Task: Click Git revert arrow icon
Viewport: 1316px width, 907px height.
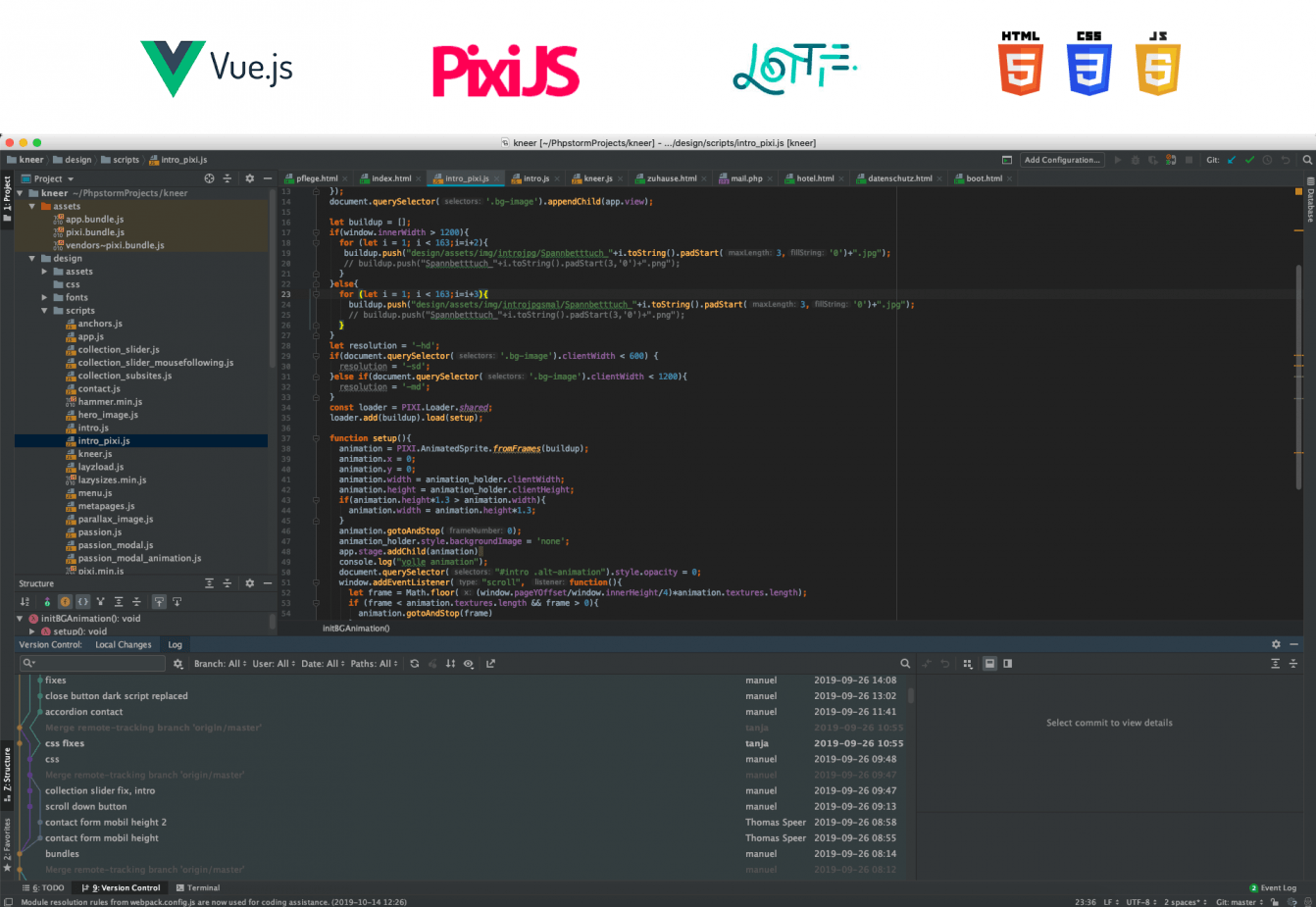Action: [x=1286, y=160]
